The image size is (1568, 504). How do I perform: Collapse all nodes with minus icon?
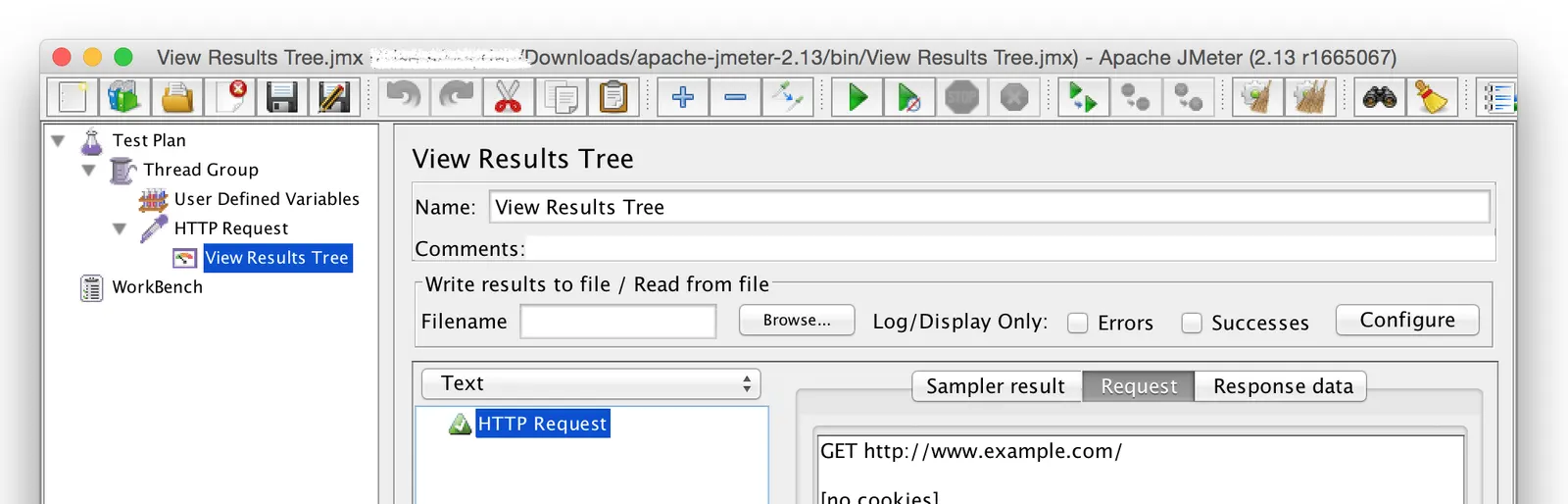coord(735,97)
